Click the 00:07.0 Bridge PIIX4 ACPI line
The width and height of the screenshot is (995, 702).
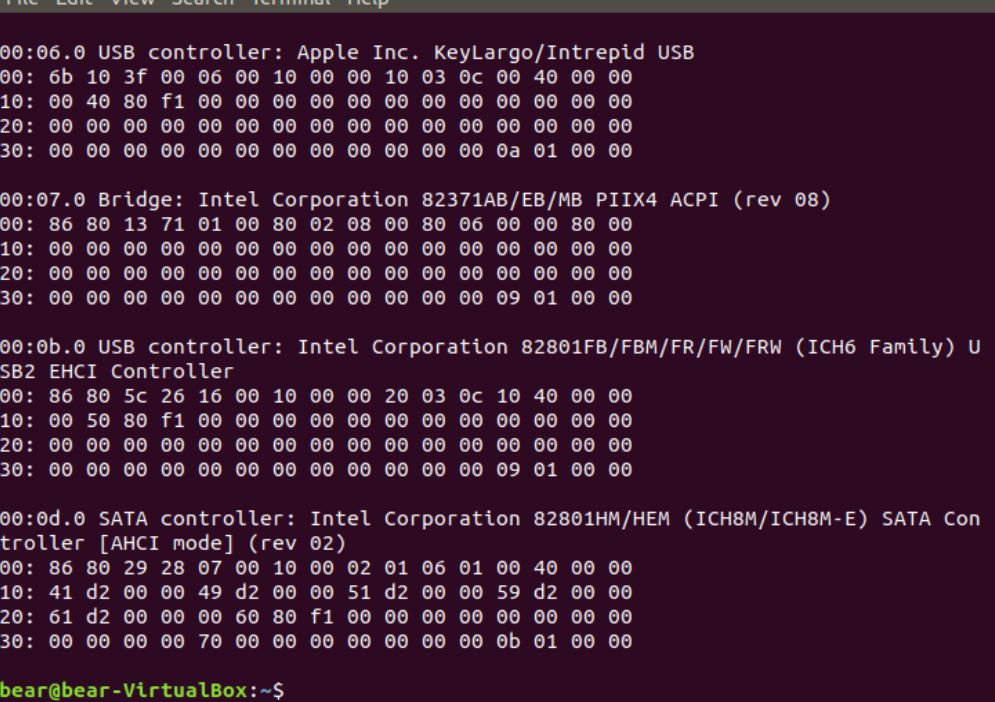(x=415, y=199)
